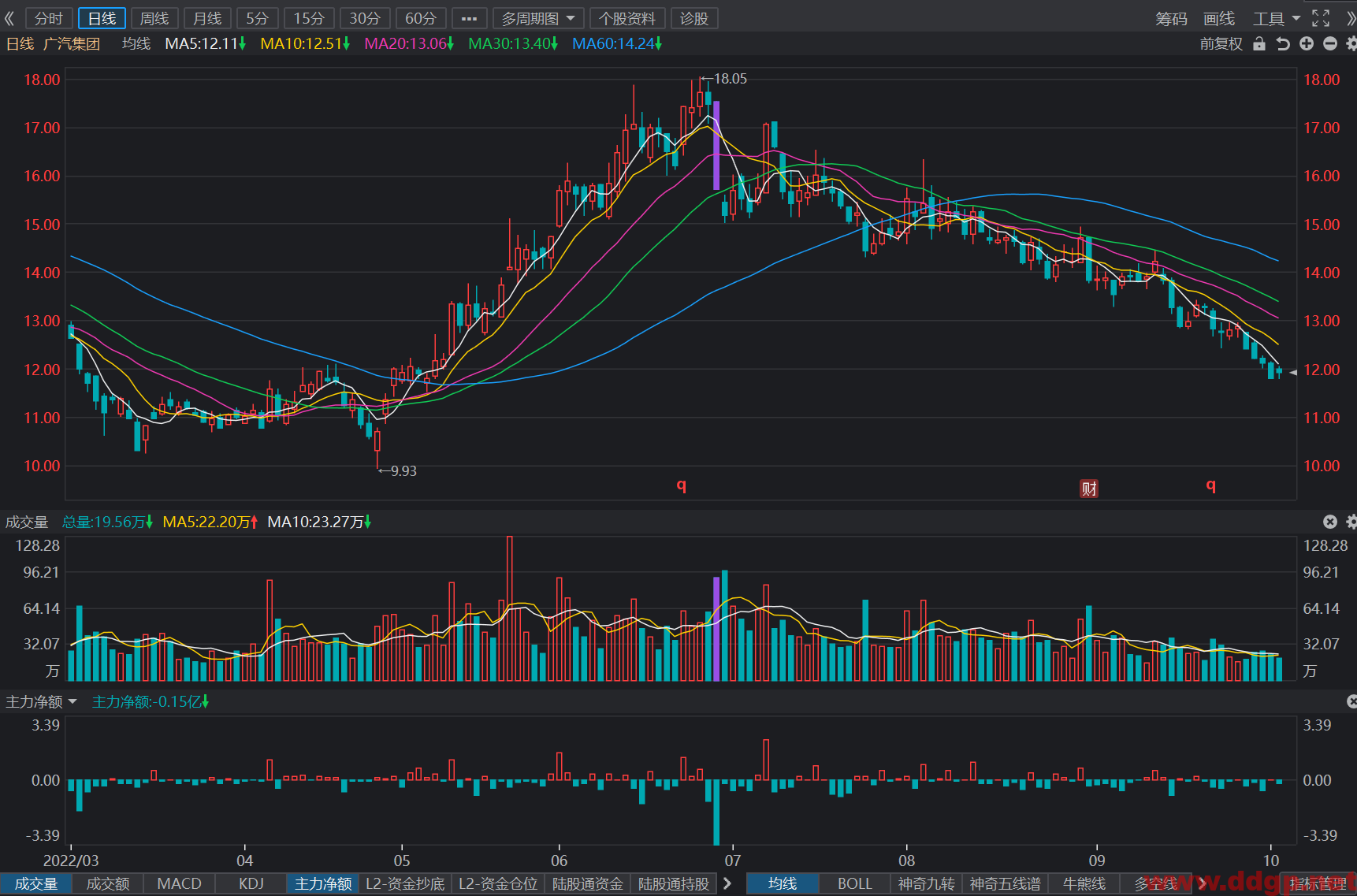Screen dimensions: 1357x896
Task: Switch to 周线 weekly chart
Action: (154, 18)
